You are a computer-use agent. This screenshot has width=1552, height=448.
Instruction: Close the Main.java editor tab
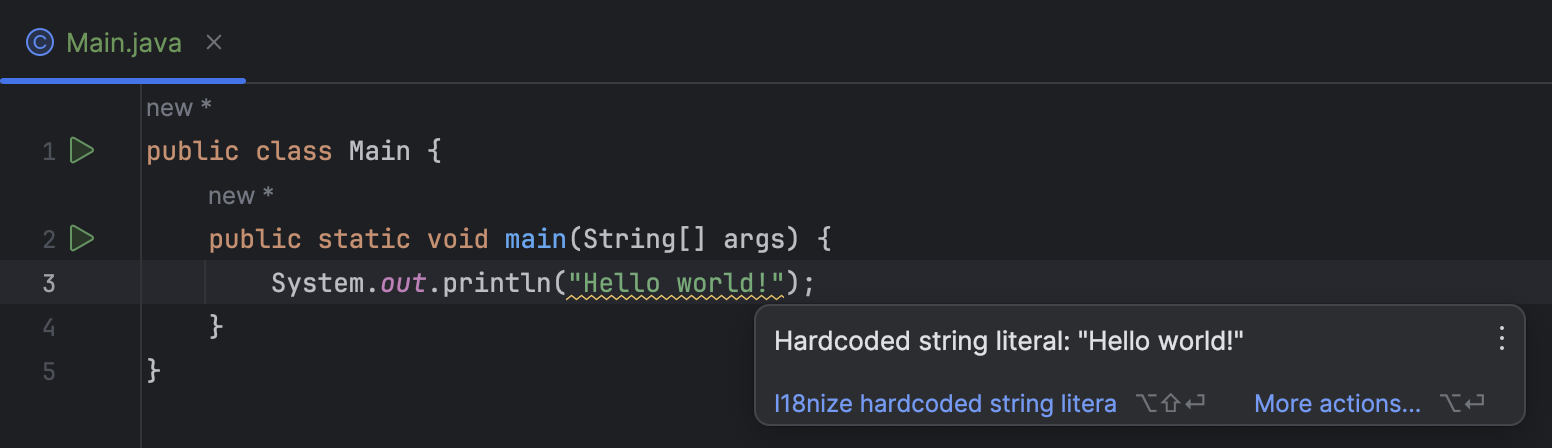pyautogui.click(x=213, y=43)
